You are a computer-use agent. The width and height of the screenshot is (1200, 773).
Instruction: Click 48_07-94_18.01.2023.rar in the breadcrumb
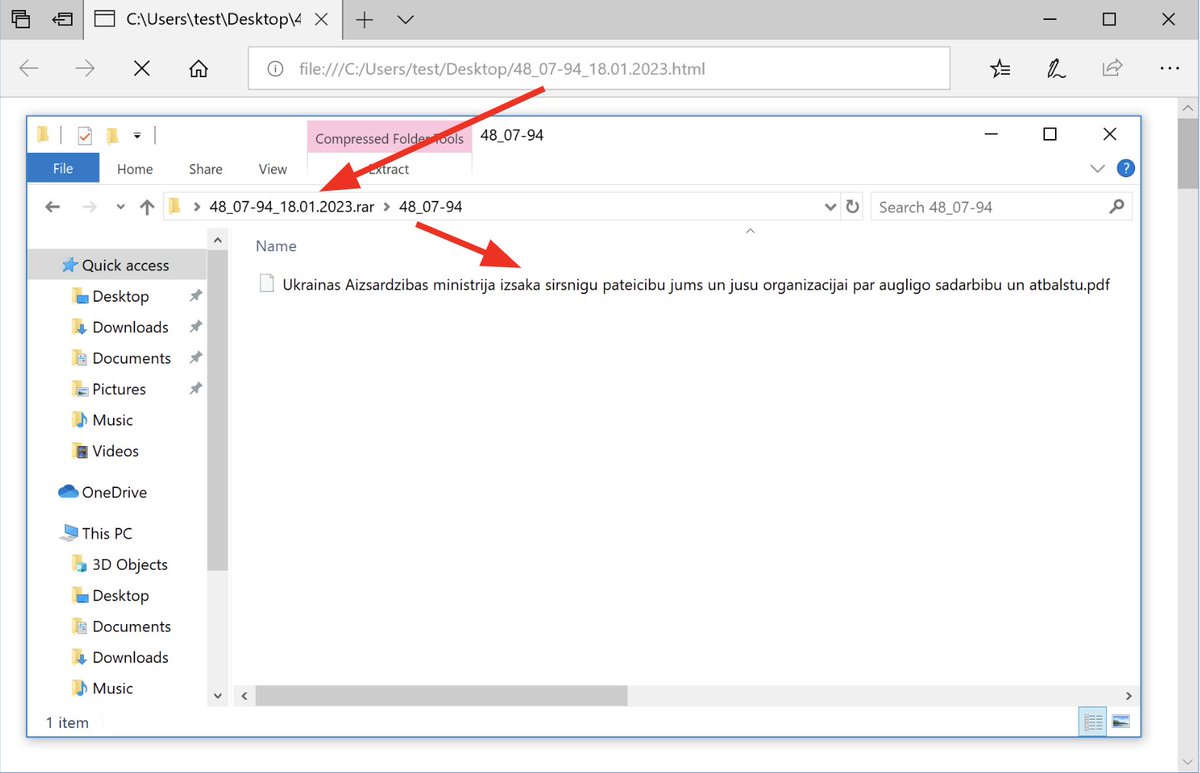point(291,207)
